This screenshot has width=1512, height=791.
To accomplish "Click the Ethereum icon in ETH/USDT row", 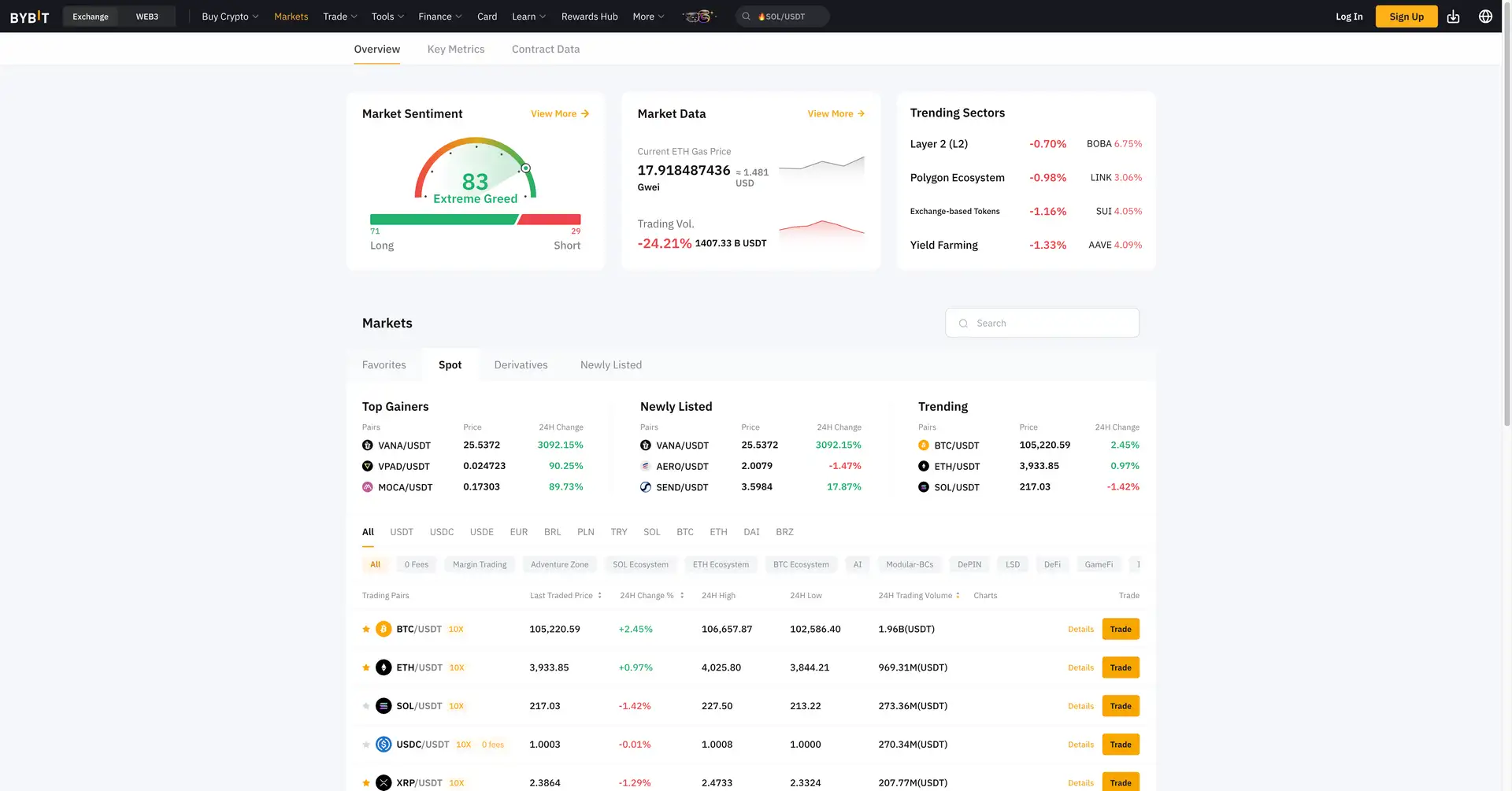I will point(384,667).
